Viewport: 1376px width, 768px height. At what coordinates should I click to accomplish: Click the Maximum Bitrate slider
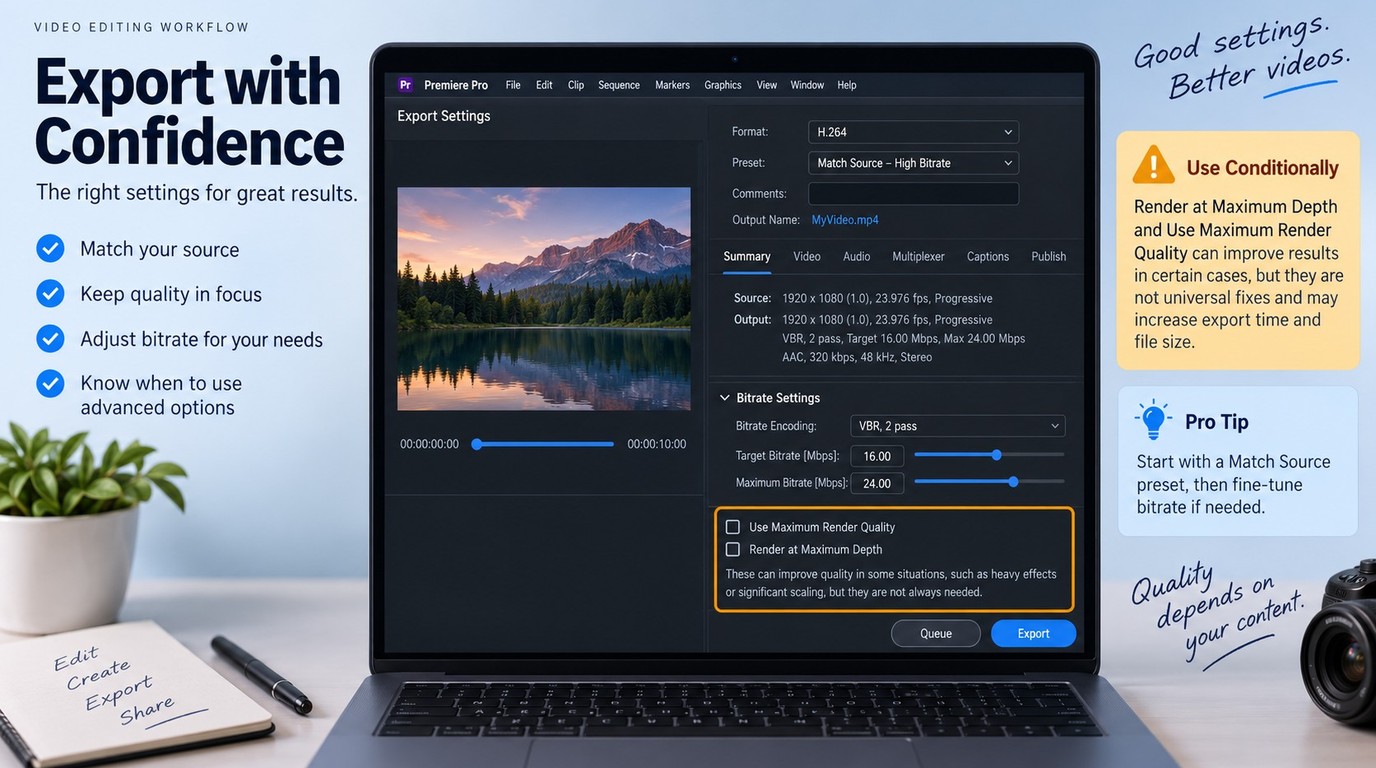(989, 482)
